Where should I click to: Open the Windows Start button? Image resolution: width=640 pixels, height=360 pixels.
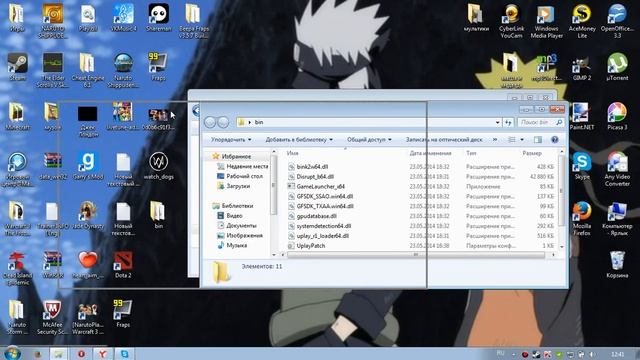pos(12,353)
